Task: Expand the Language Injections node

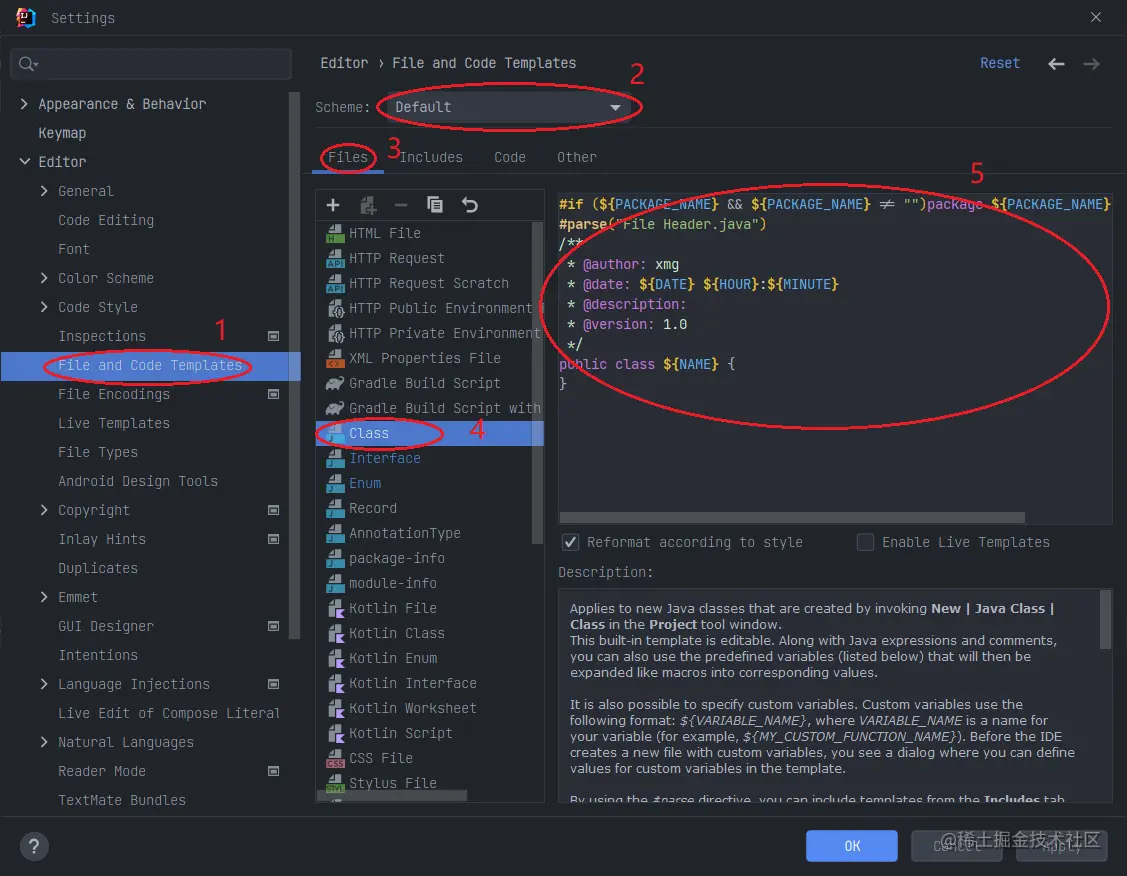Action: pyautogui.click(x=44, y=684)
